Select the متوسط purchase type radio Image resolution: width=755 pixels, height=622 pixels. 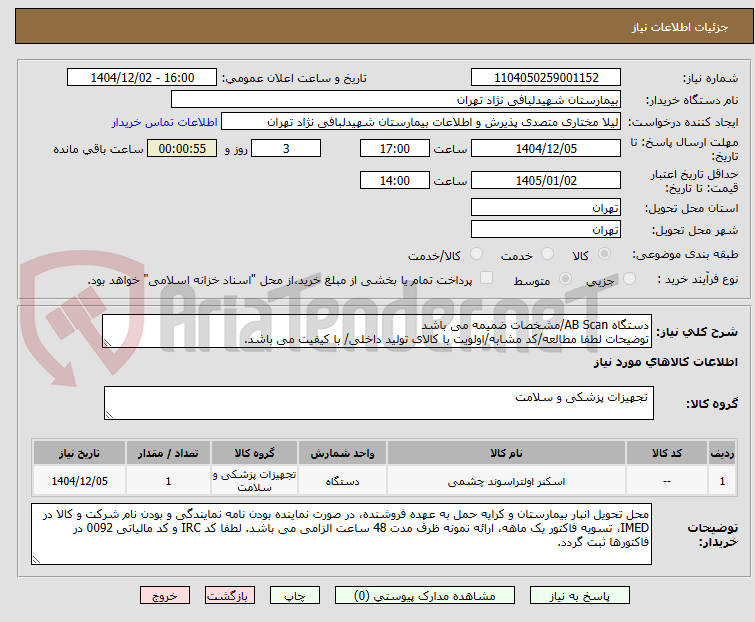click(x=565, y=279)
